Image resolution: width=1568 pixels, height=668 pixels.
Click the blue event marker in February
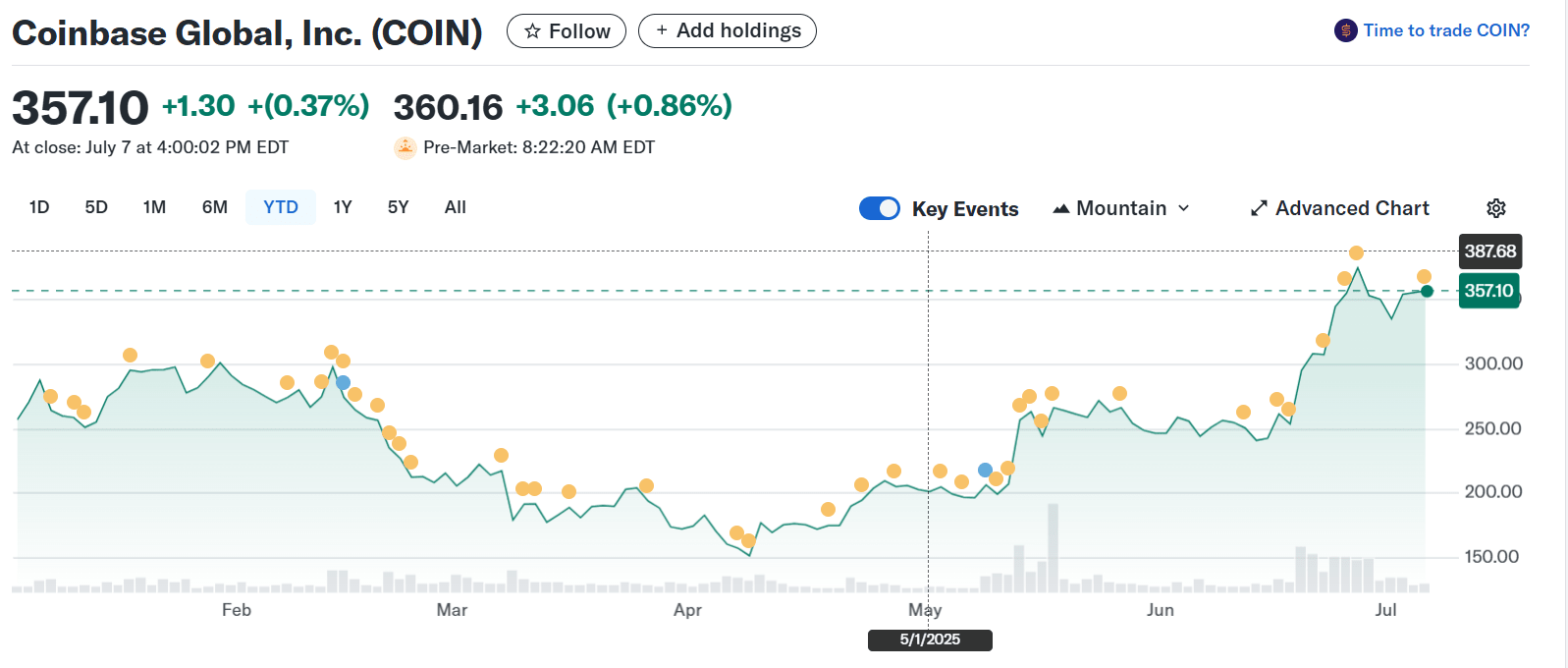coord(343,382)
